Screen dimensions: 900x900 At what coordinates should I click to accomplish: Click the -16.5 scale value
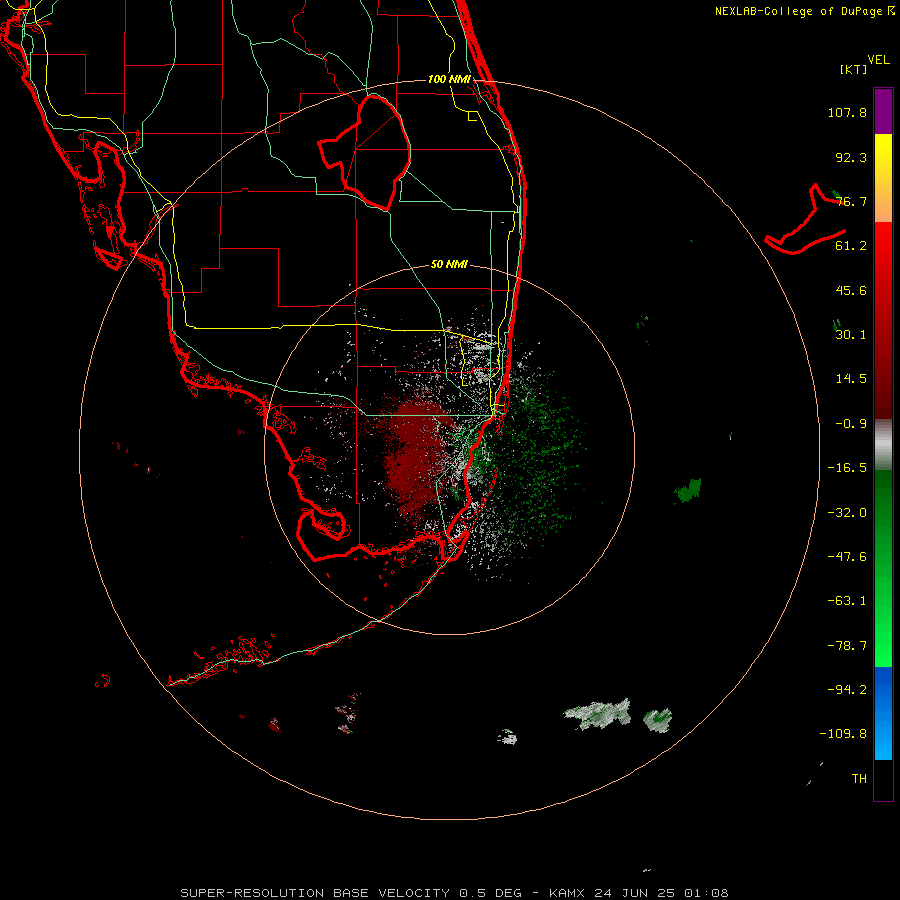tap(847, 468)
